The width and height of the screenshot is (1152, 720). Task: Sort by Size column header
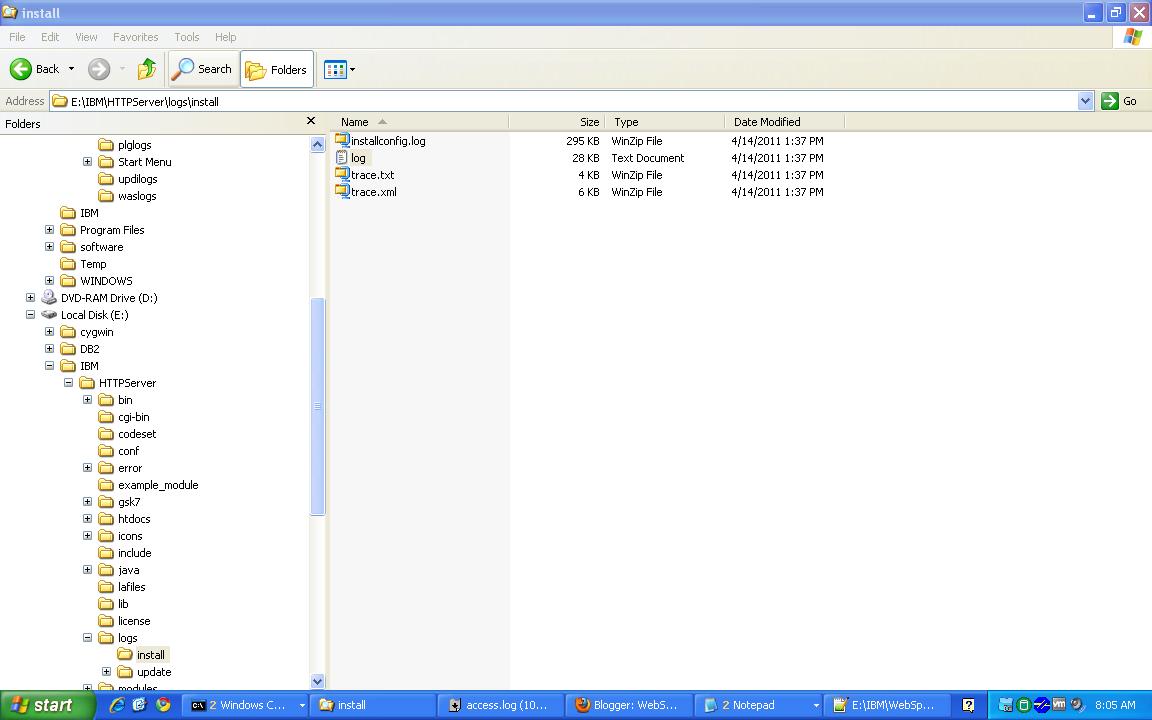click(x=556, y=122)
